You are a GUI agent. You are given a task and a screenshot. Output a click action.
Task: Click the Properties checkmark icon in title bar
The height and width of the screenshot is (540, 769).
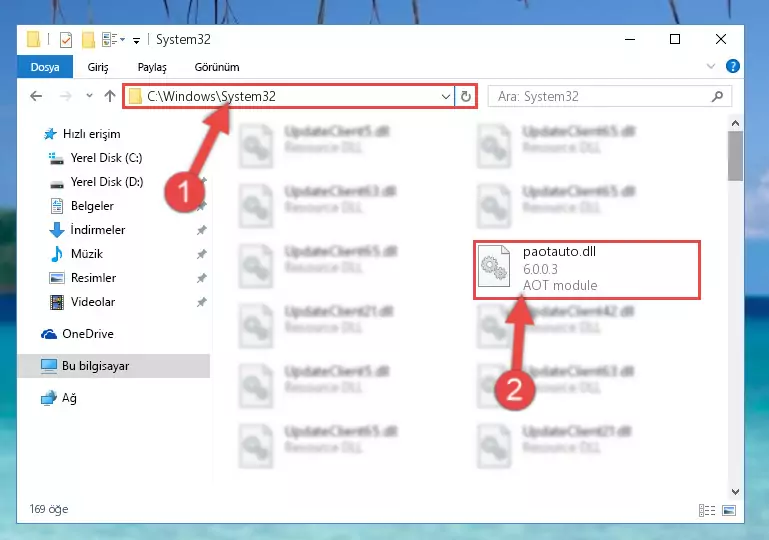pos(66,40)
